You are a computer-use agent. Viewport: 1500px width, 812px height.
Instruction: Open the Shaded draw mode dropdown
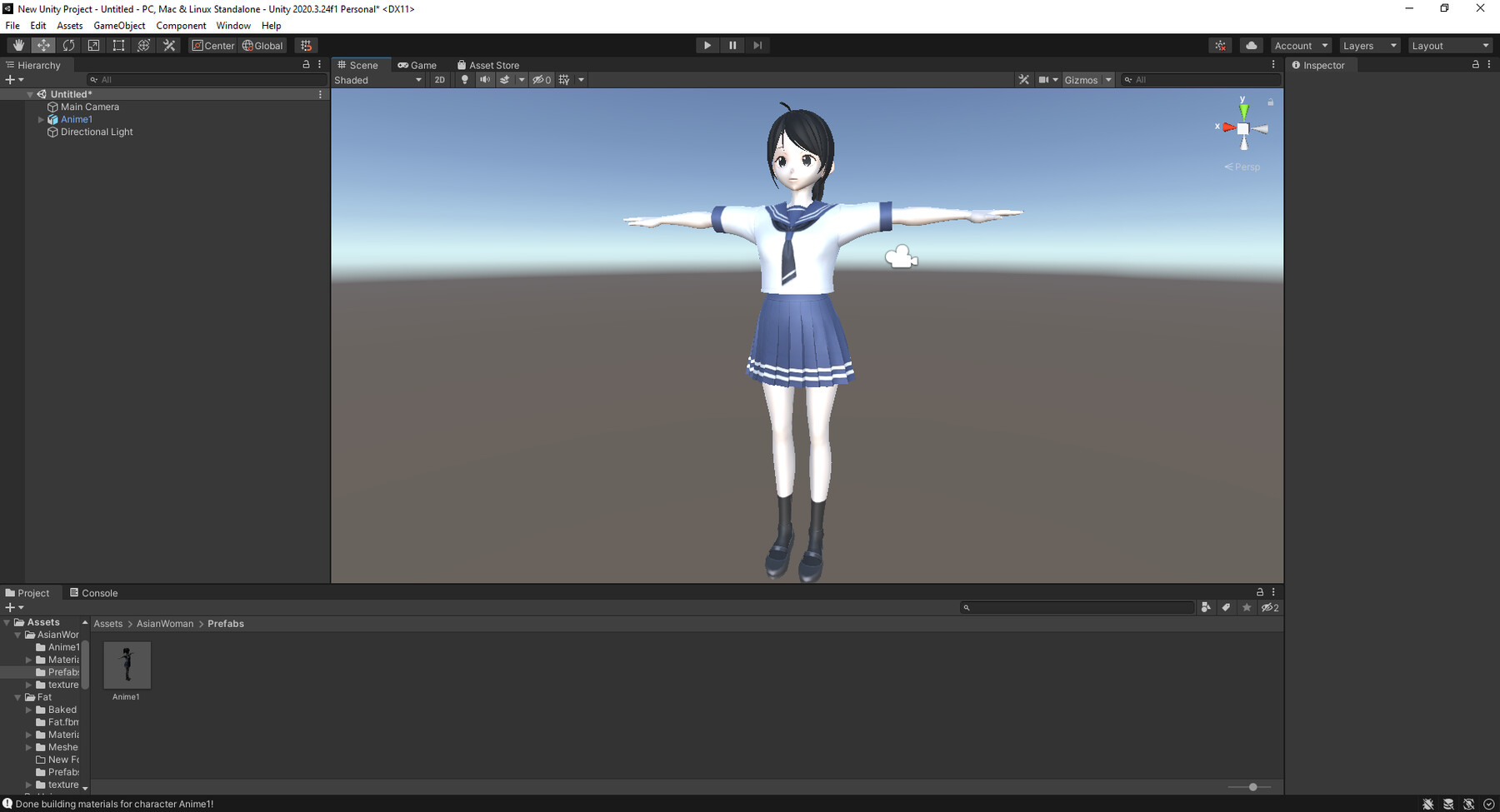tap(375, 79)
